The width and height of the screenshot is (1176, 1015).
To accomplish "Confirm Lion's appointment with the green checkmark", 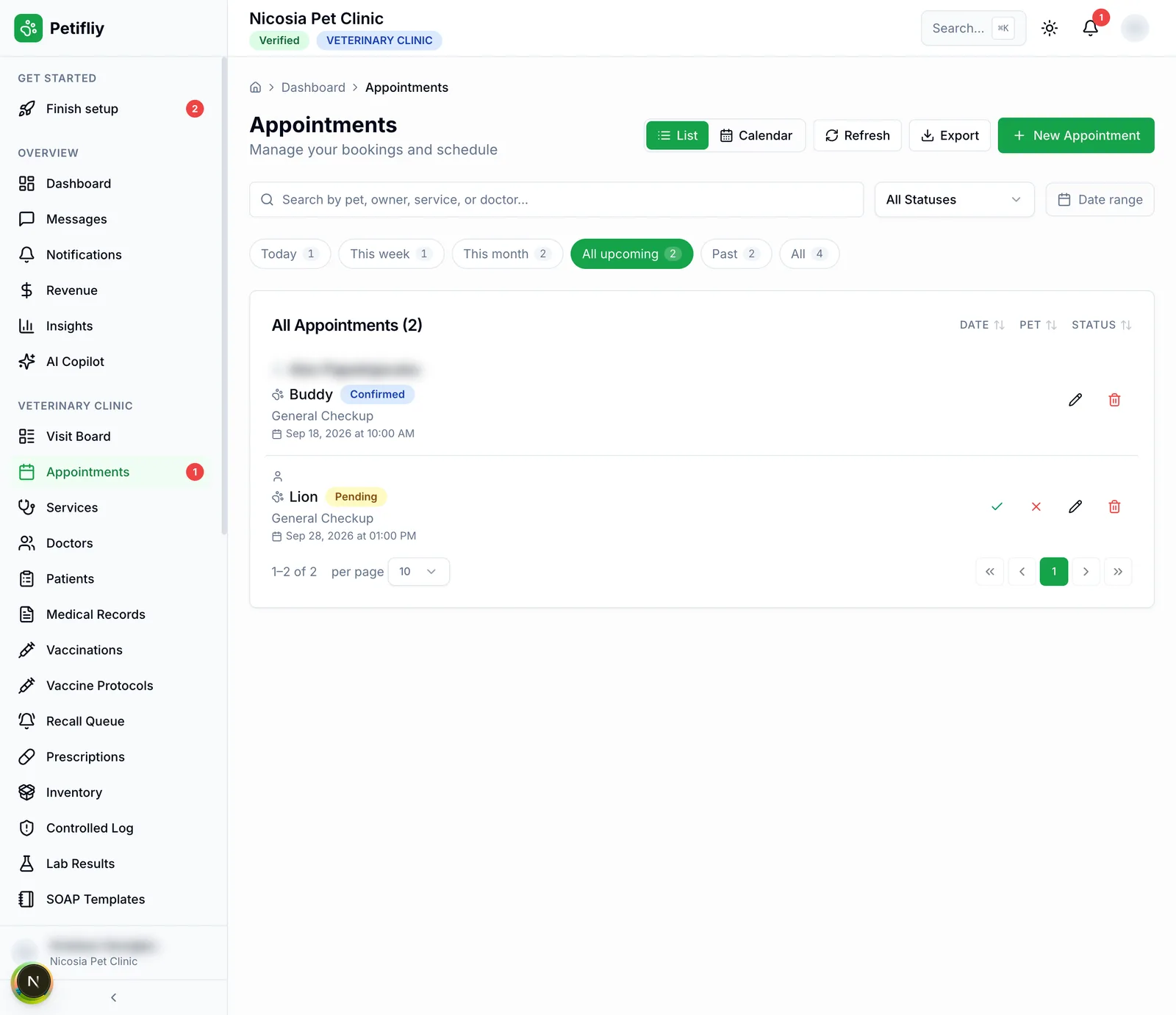I will (x=997, y=506).
